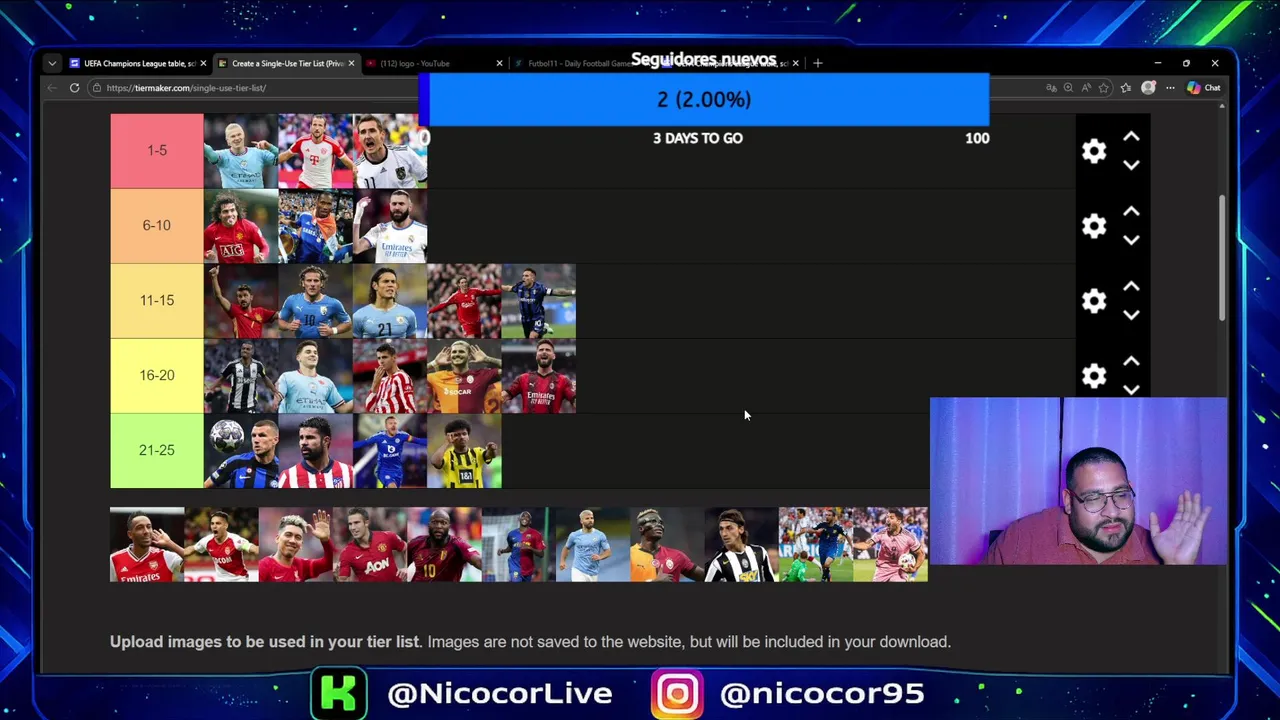Open the Copilot Chat button
The height and width of the screenshot is (720, 1280).
[x=1203, y=88]
